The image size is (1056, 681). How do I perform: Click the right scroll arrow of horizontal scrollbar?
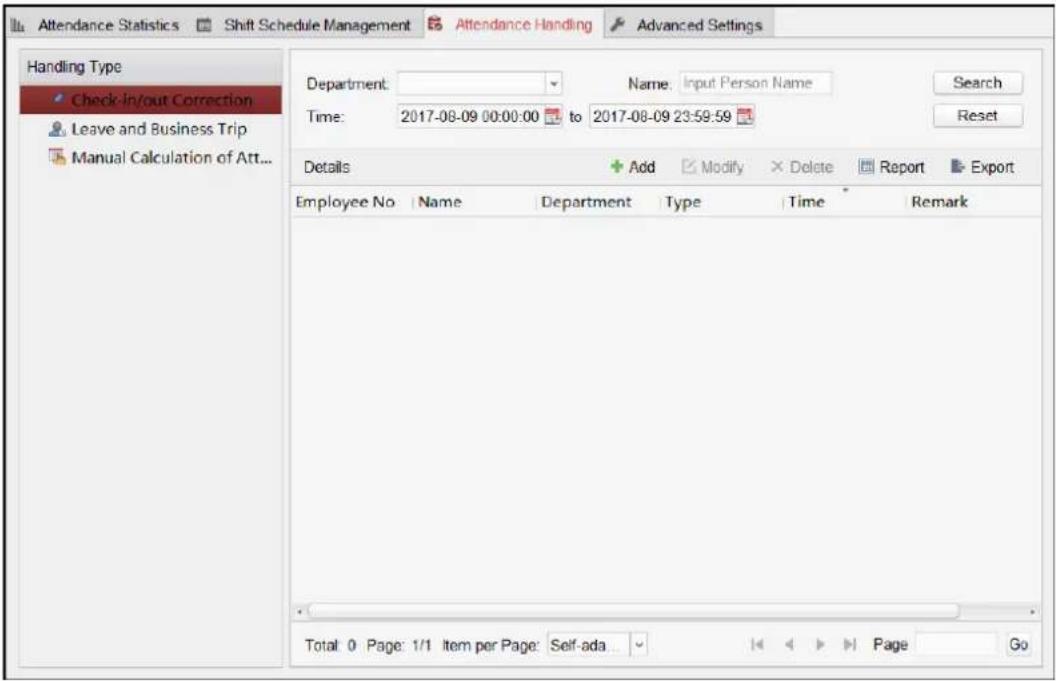[x=1032, y=612]
